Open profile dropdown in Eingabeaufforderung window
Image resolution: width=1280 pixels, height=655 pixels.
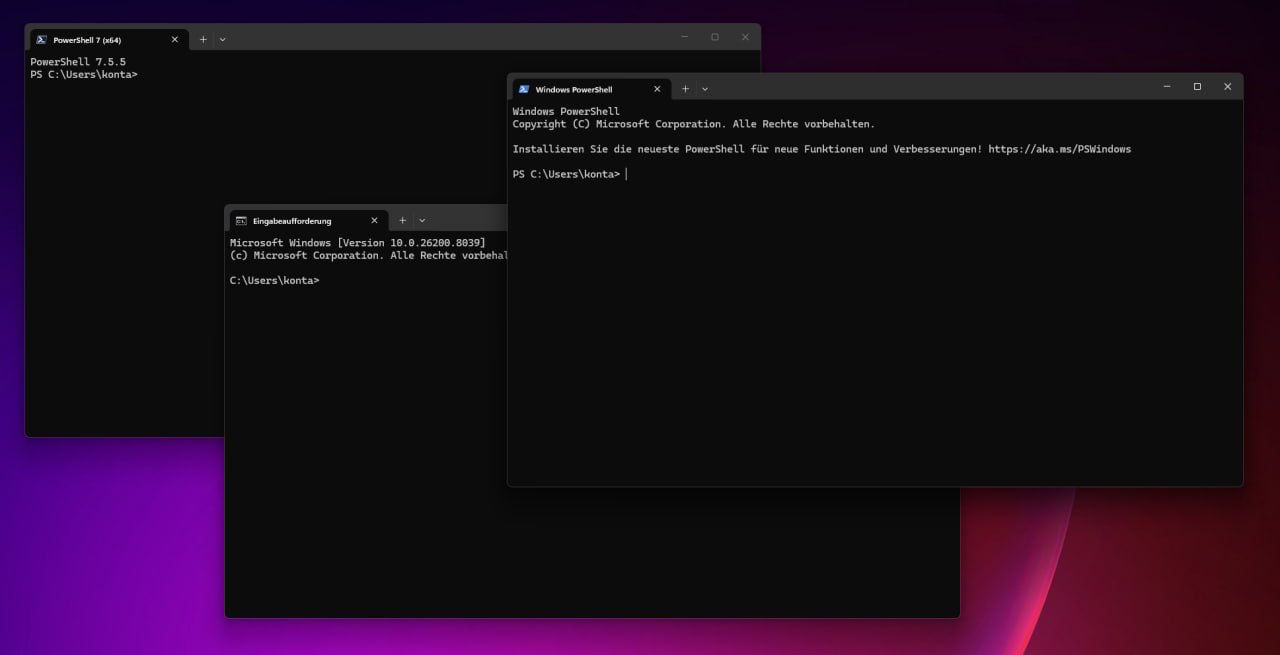422,221
